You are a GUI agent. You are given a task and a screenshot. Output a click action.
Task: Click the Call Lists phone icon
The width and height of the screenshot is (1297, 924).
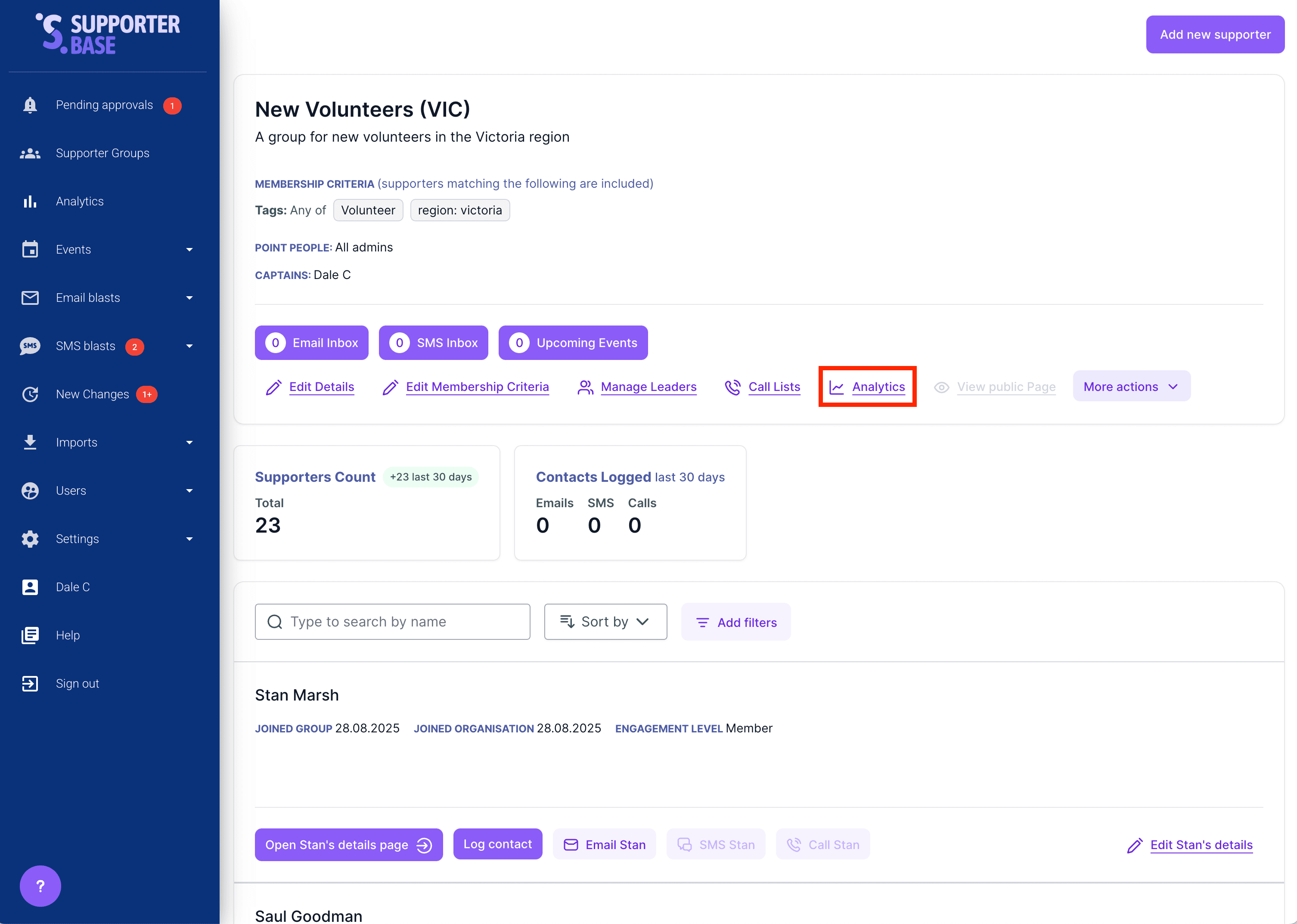point(733,387)
